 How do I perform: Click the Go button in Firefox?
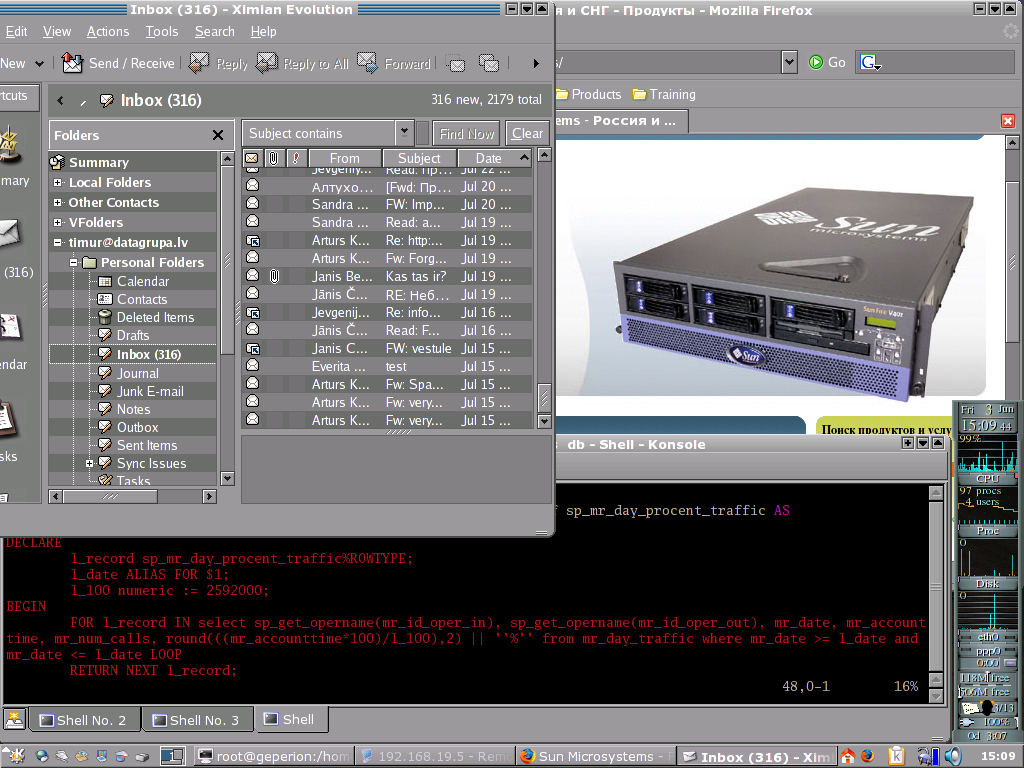pos(827,62)
